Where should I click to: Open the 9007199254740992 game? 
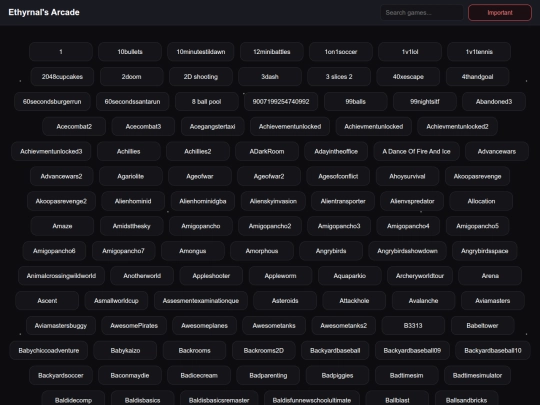click(281, 102)
